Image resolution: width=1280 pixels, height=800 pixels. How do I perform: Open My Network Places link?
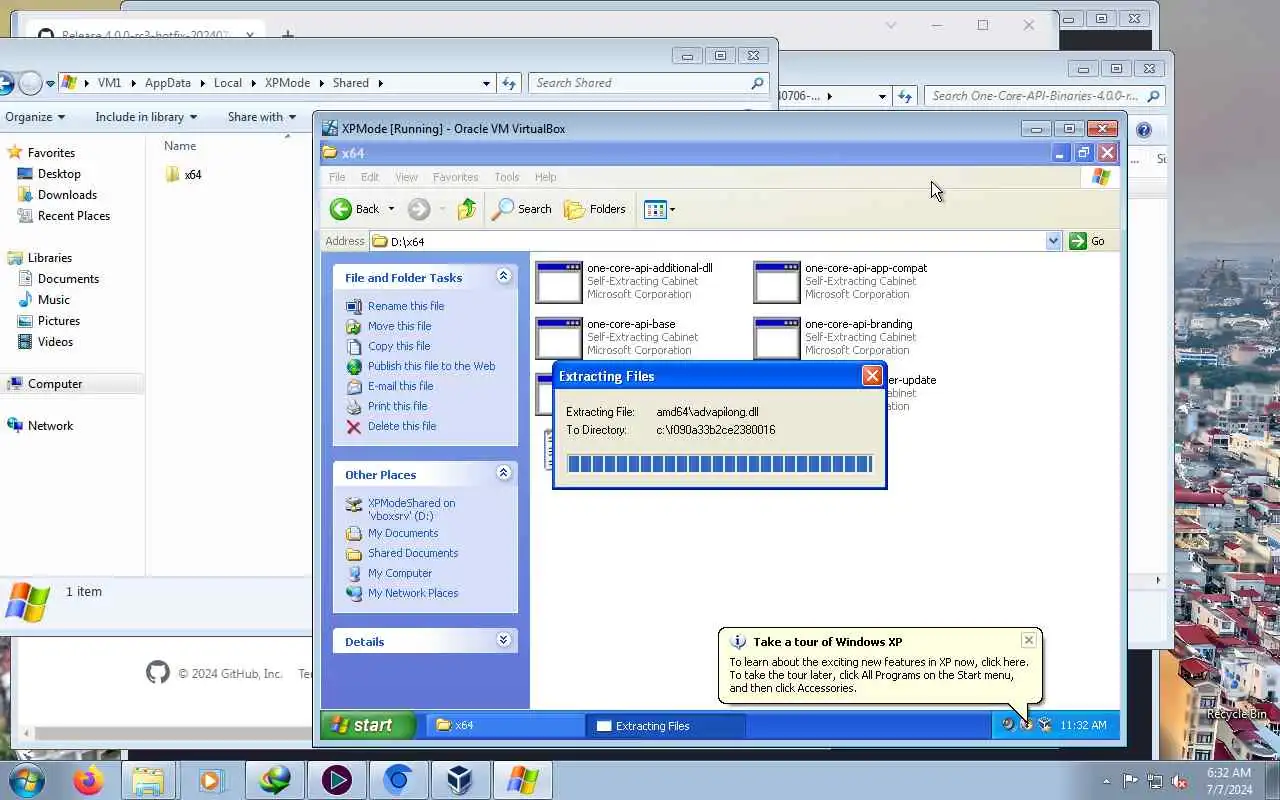click(413, 593)
